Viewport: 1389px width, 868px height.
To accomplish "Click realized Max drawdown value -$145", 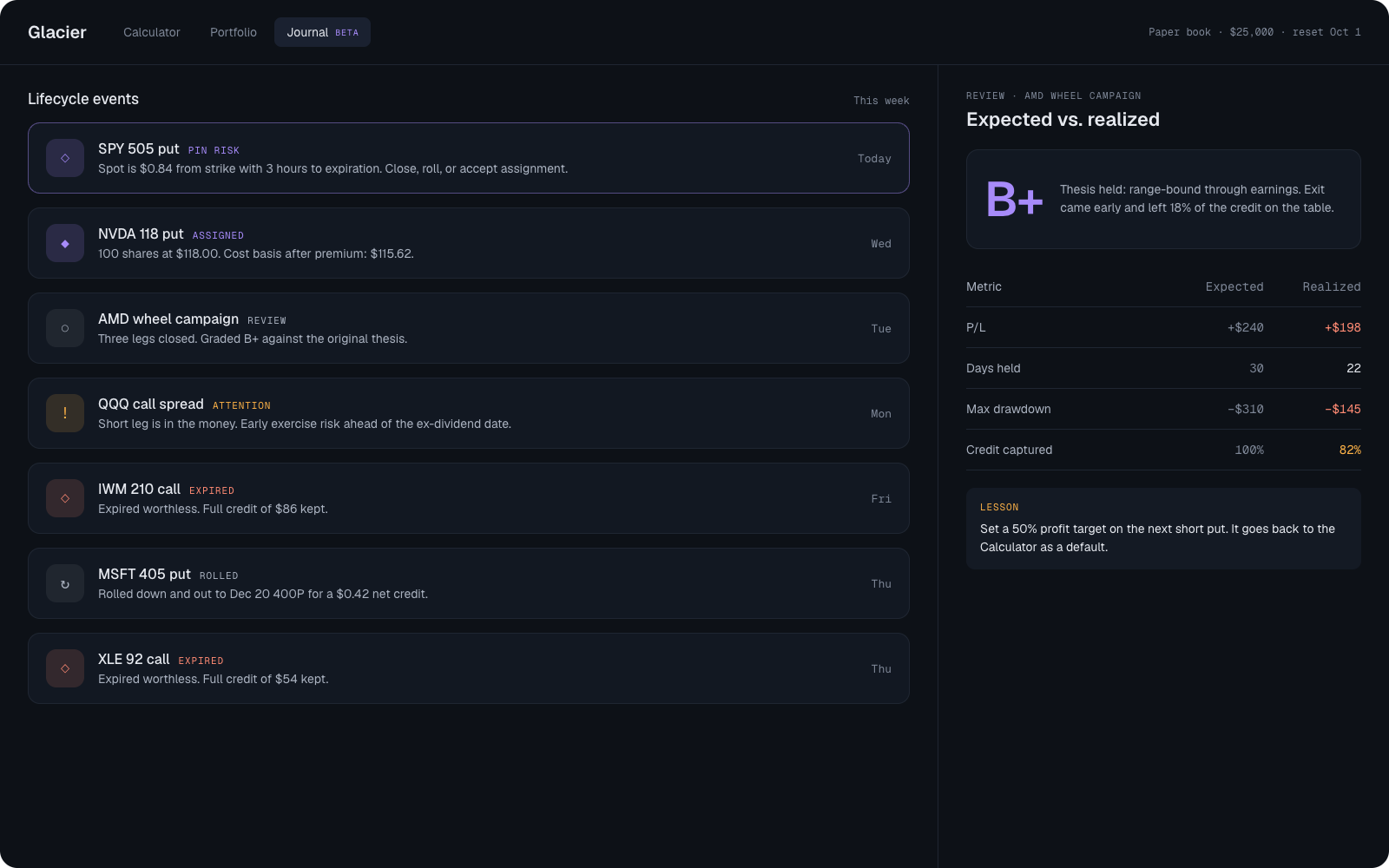I will [x=1343, y=409].
